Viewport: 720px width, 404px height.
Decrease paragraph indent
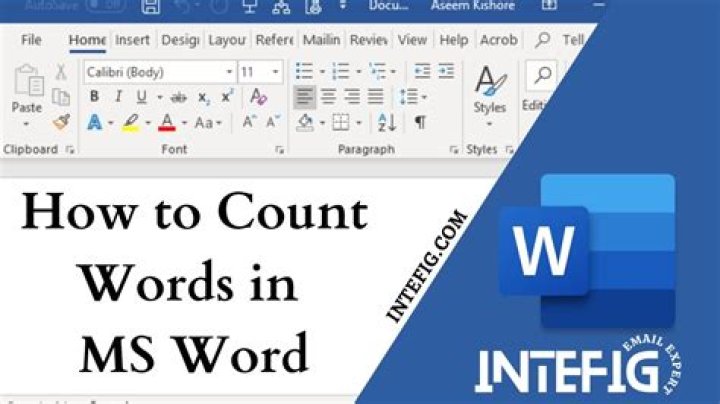422,71
